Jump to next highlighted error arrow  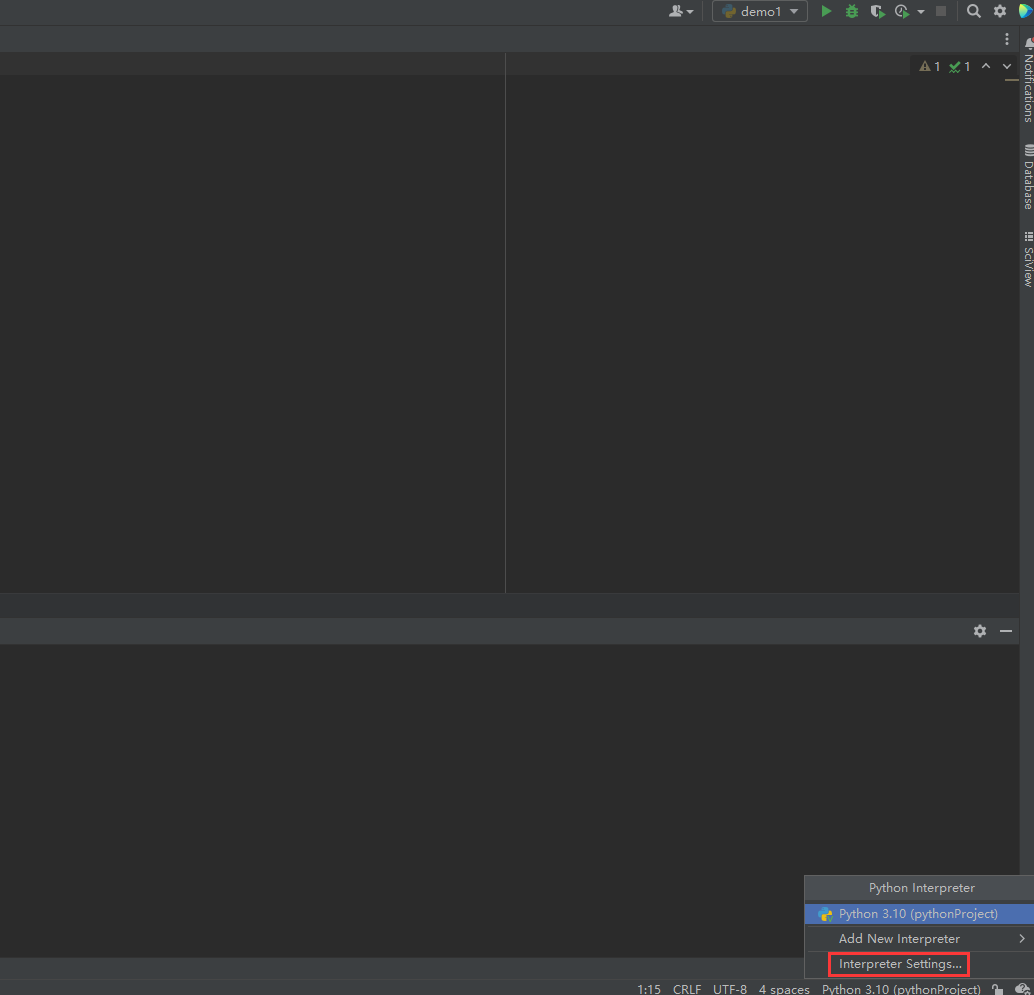click(1007, 66)
